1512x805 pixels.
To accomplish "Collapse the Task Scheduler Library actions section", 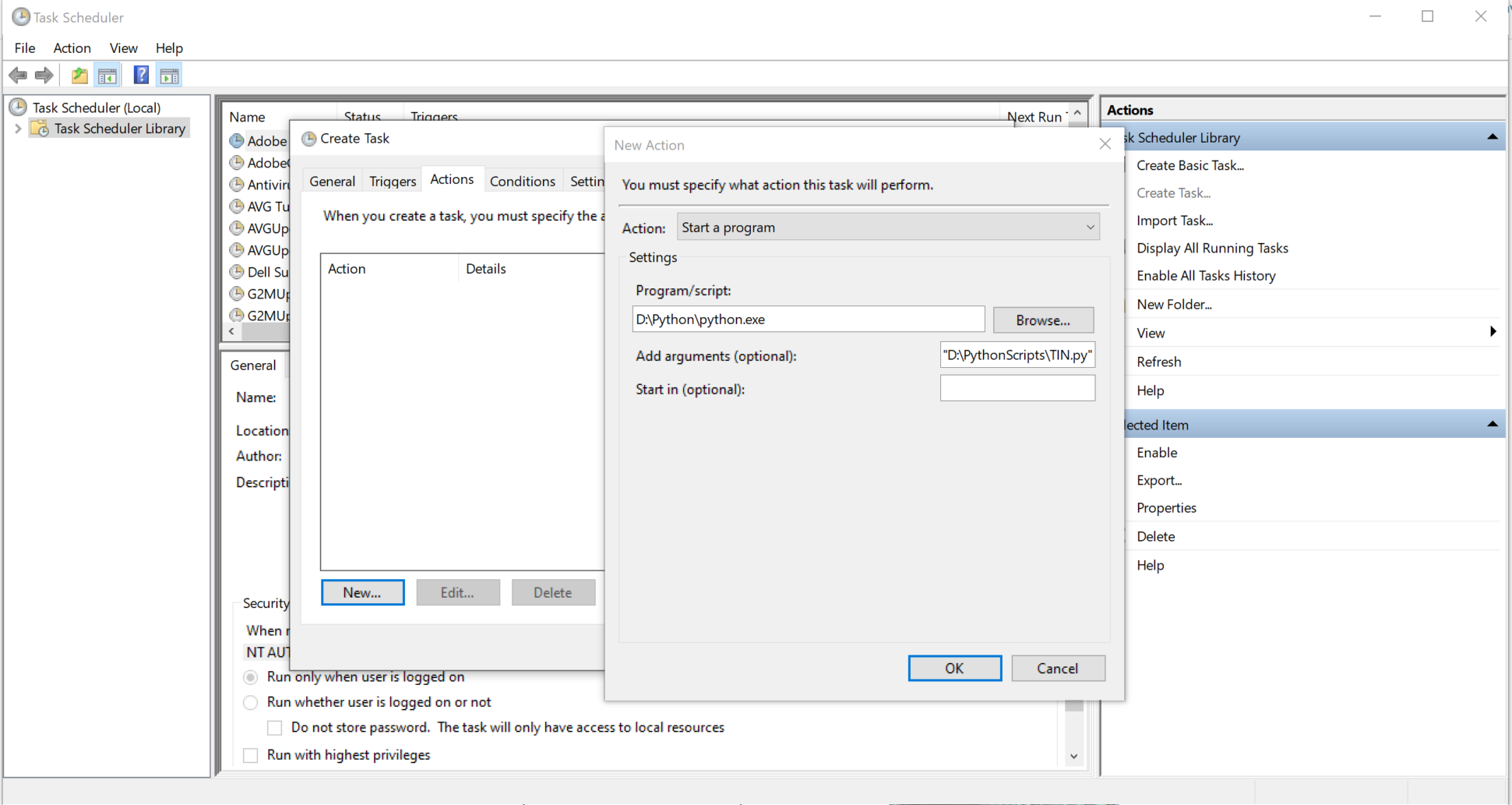I will point(1493,136).
